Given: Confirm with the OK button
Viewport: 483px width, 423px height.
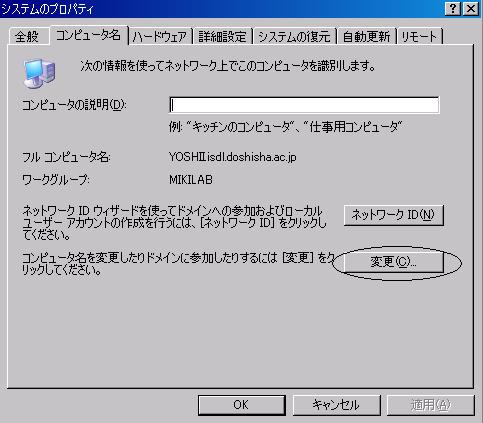Looking at the screenshot, I should [x=242, y=405].
